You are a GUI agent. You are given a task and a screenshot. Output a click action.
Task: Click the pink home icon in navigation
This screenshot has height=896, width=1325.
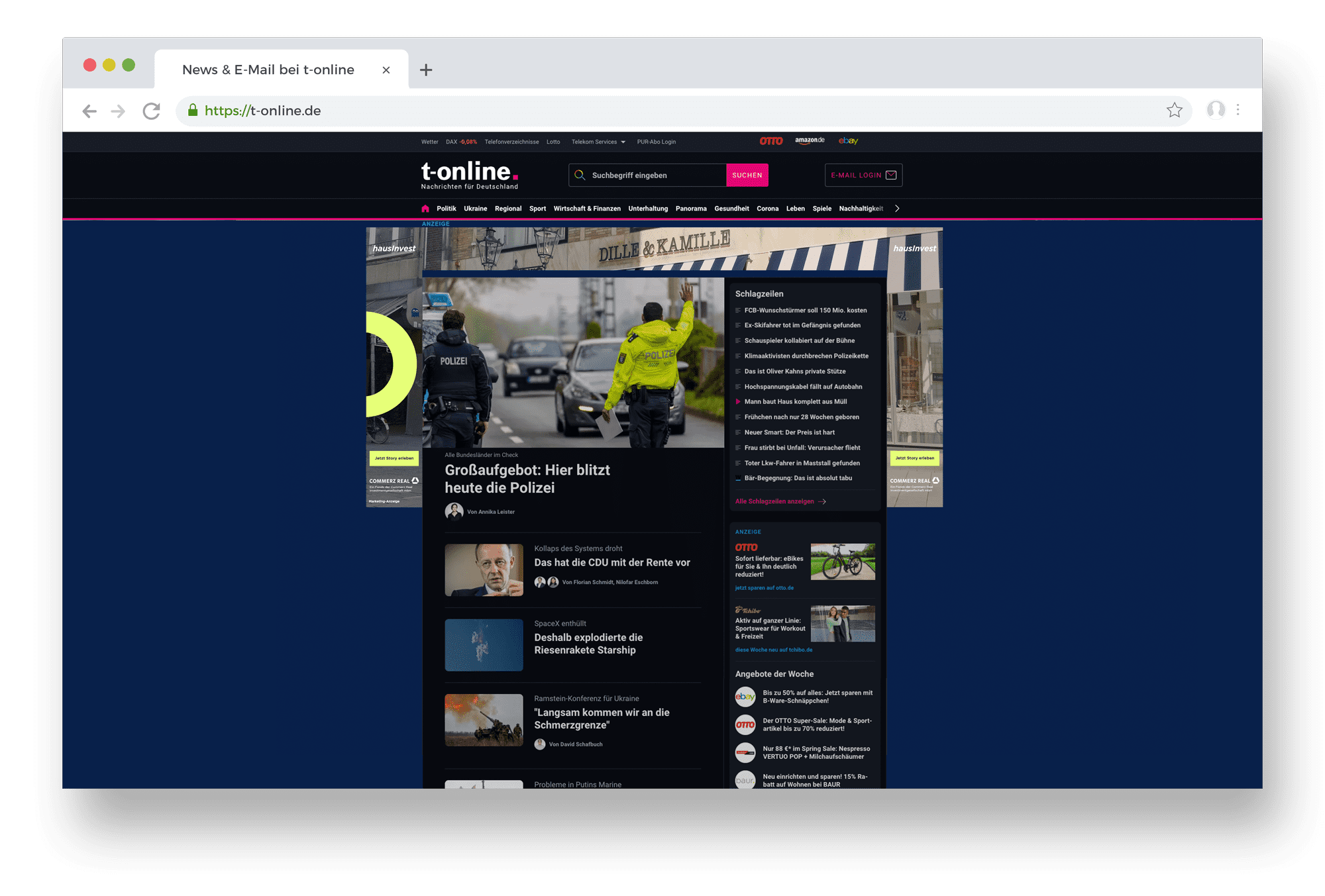(x=425, y=209)
